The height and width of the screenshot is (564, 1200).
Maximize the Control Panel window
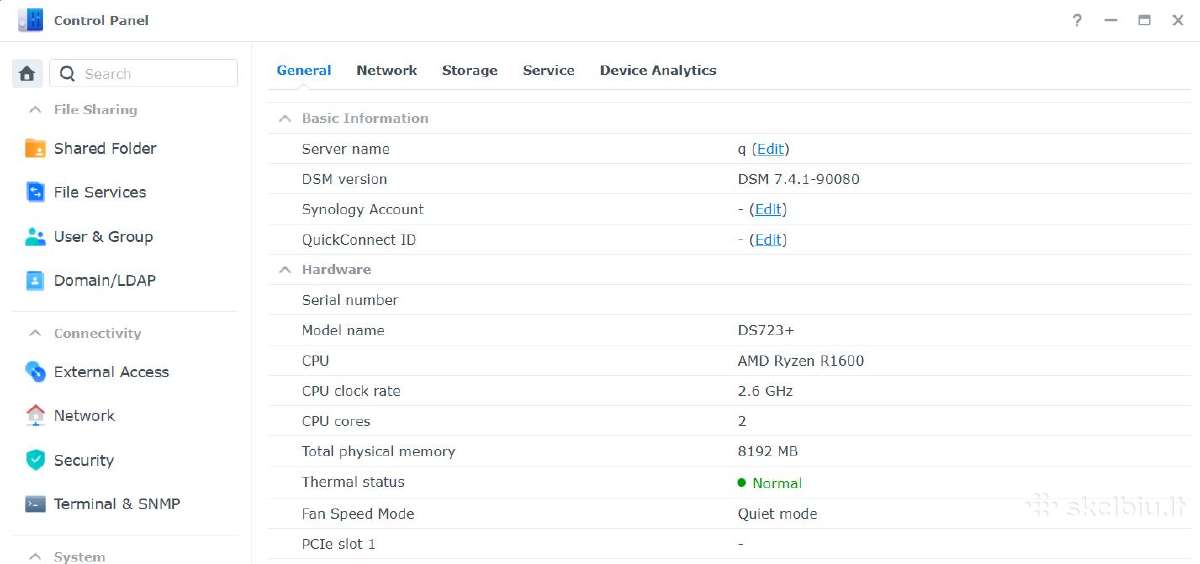point(1144,20)
